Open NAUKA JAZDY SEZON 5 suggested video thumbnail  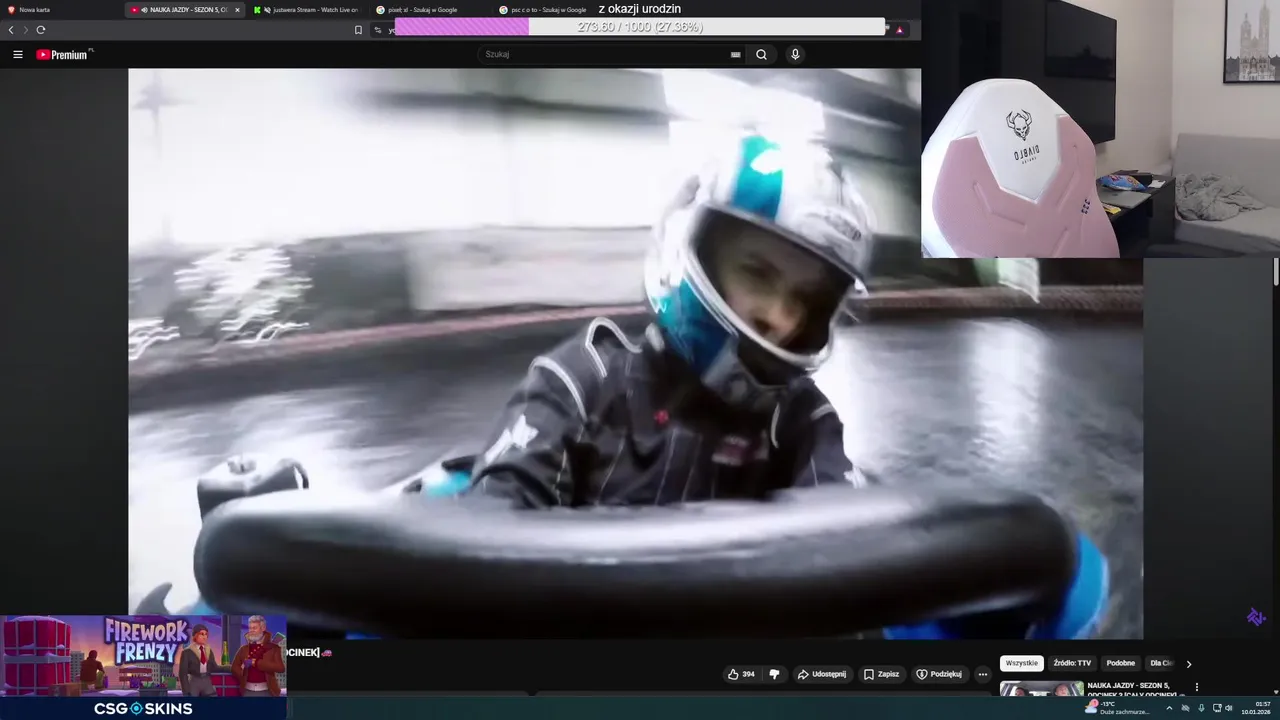1041,689
